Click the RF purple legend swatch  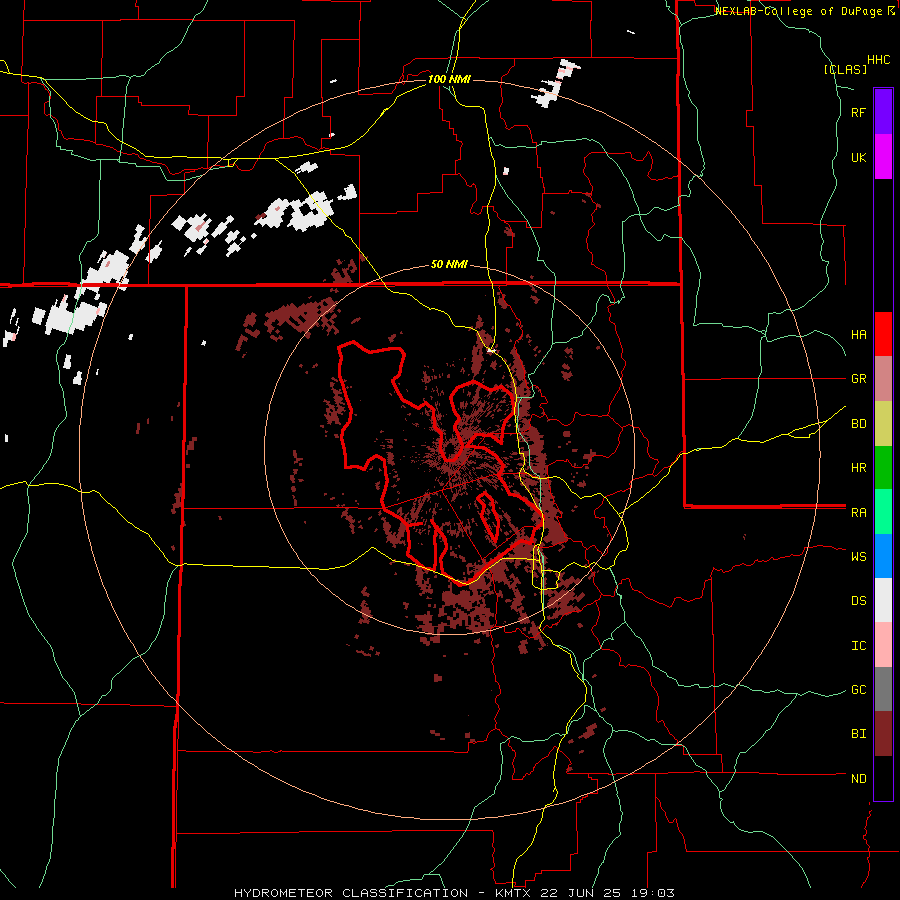coord(883,112)
